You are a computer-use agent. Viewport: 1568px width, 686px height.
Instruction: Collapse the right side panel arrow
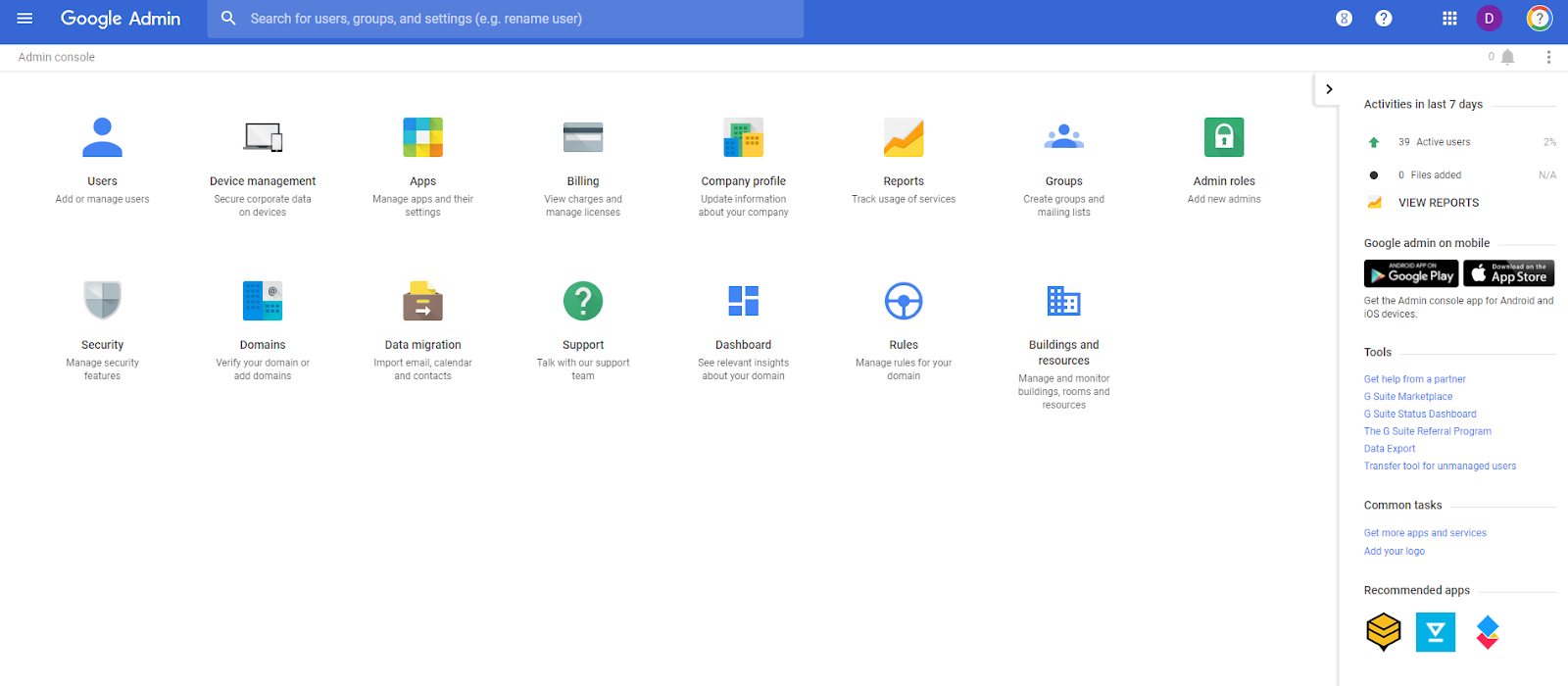click(1329, 89)
